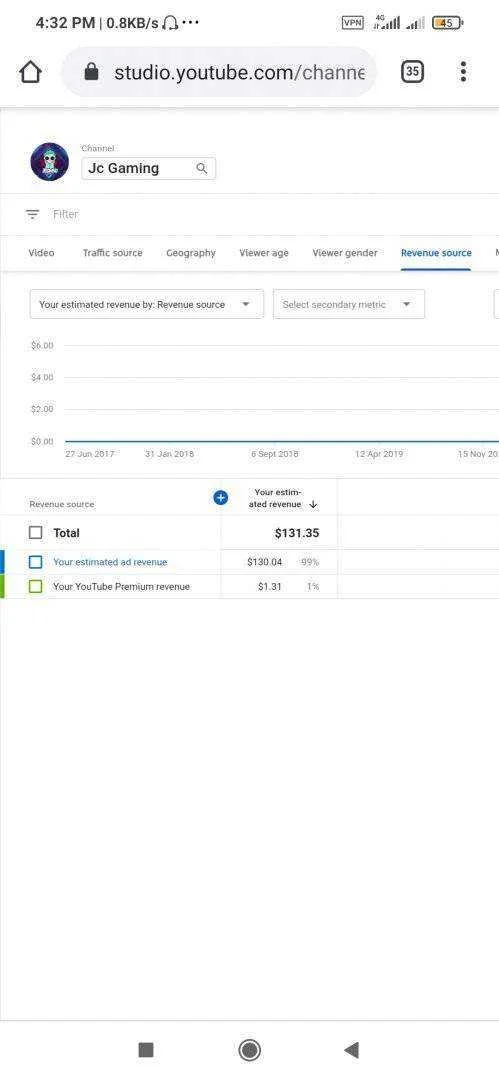
Task: Click the Total row label
Action: point(66,533)
